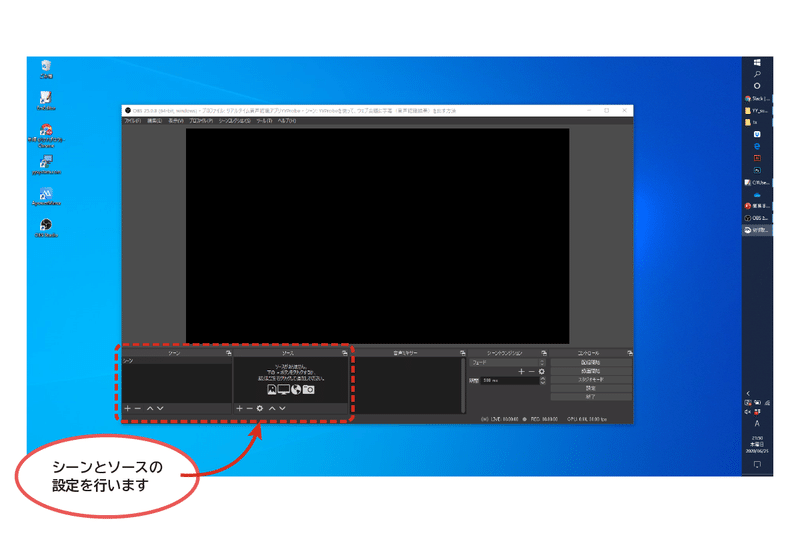The width and height of the screenshot is (800, 533).
Task: Click the IME mode A indicator
Action: pyautogui.click(x=757, y=423)
